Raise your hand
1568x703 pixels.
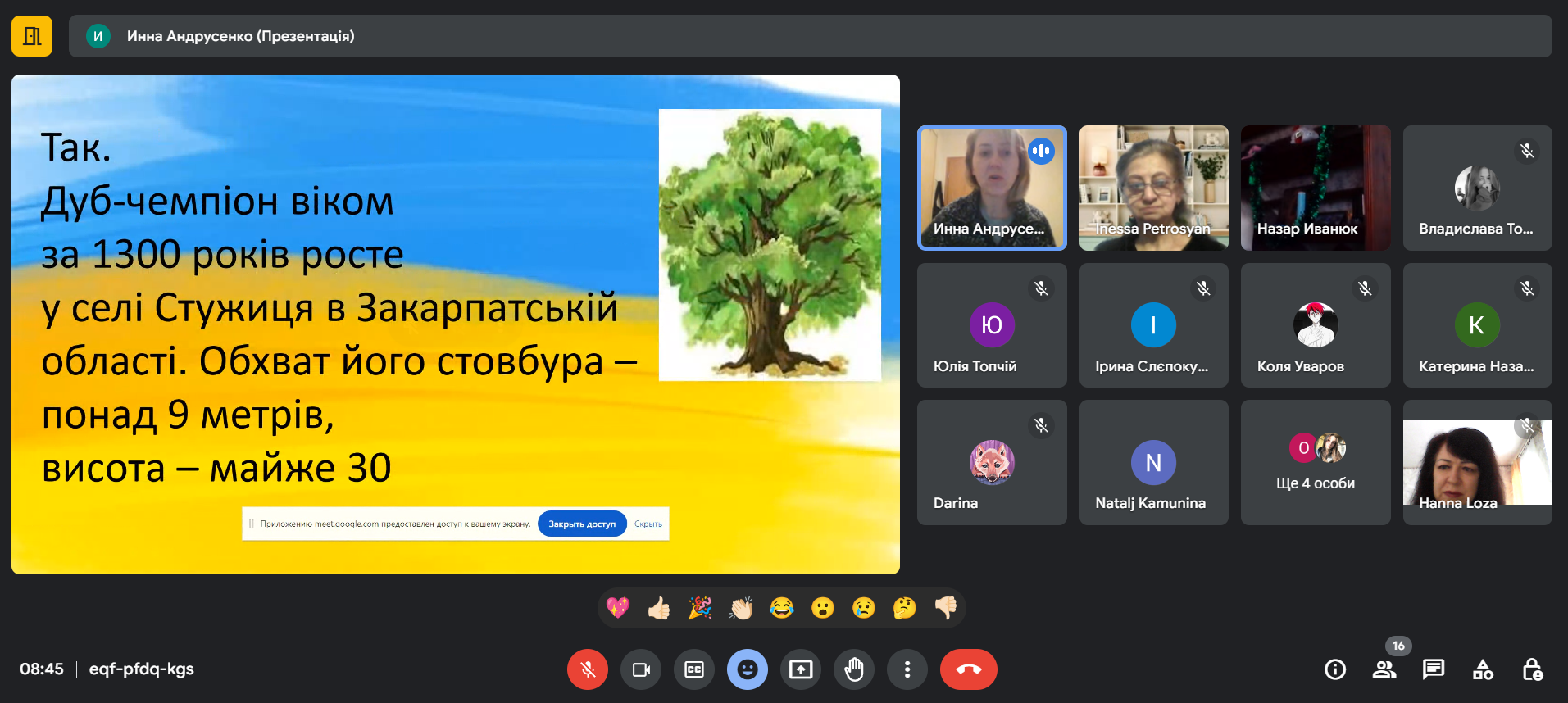click(x=854, y=669)
